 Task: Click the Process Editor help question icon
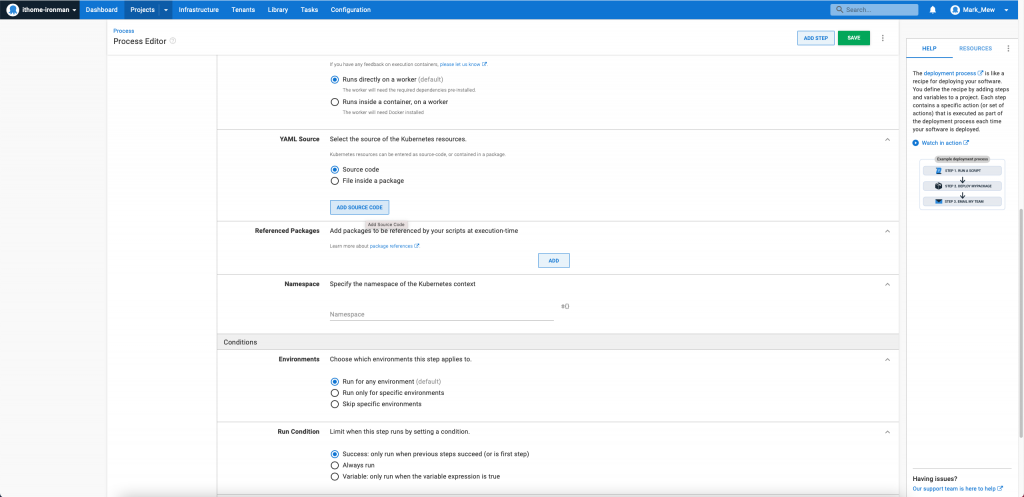tap(173, 41)
